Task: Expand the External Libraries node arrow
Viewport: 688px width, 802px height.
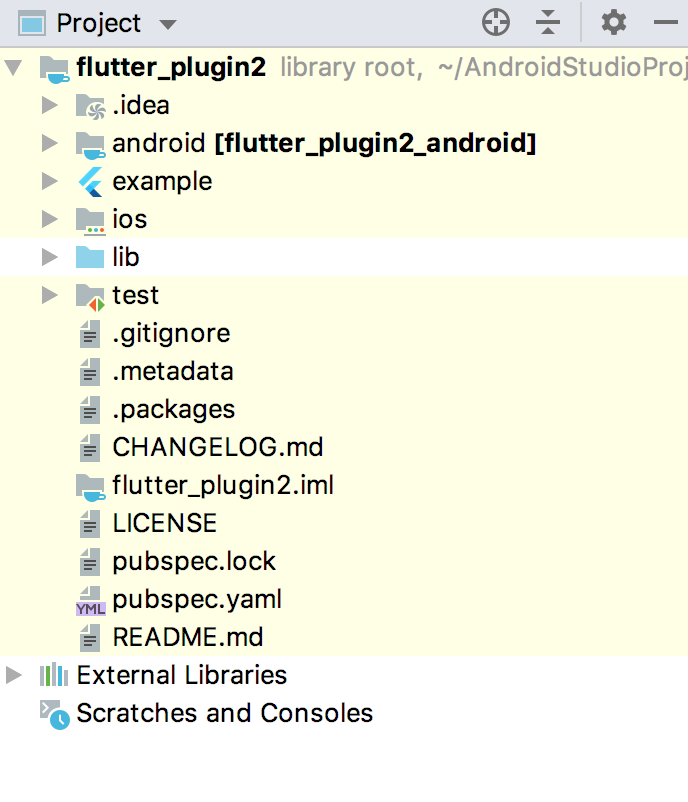Action: click(x=13, y=676)
